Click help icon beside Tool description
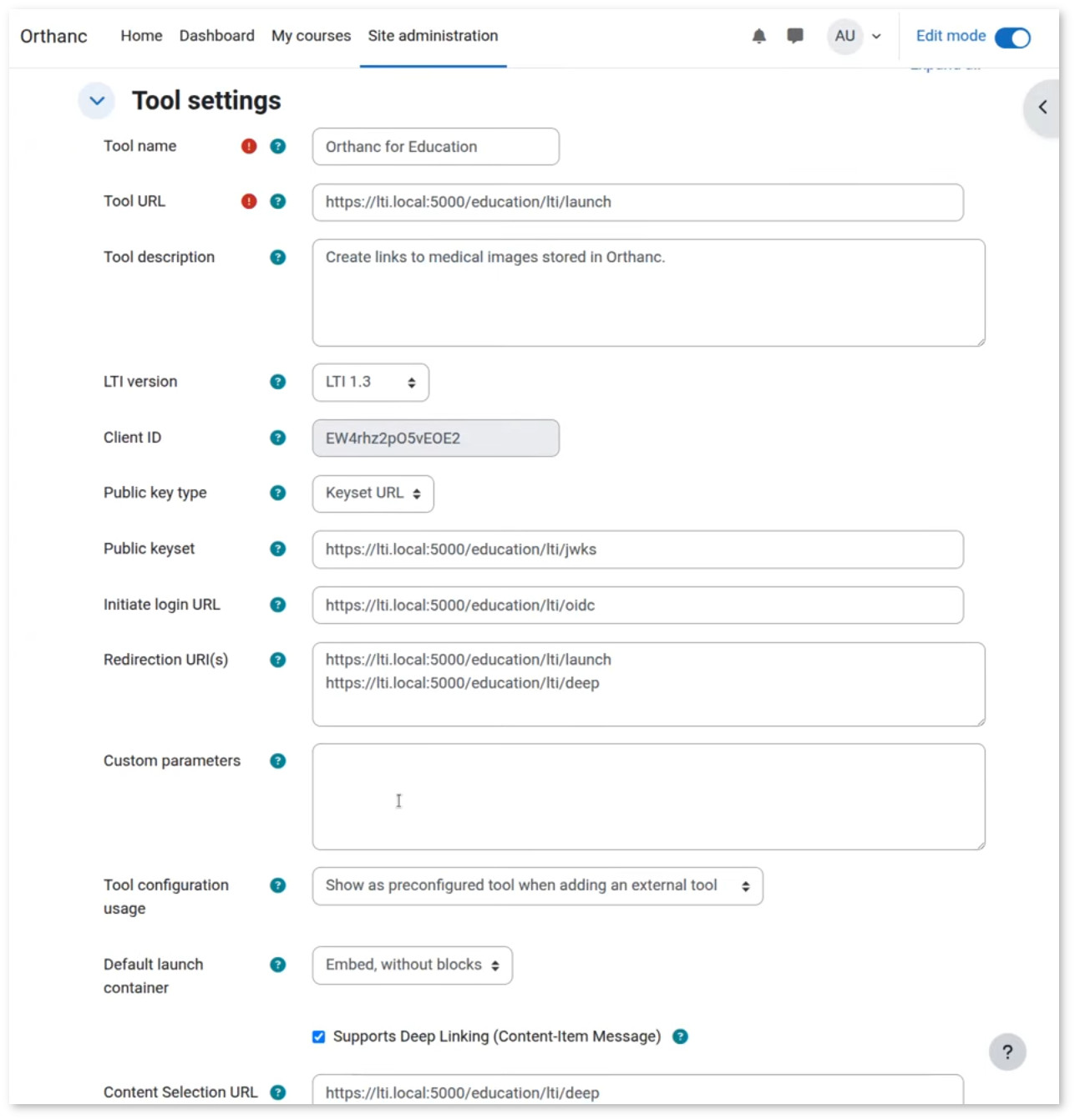Viewport: 1075px width, 1120px height. pos(278,257)
